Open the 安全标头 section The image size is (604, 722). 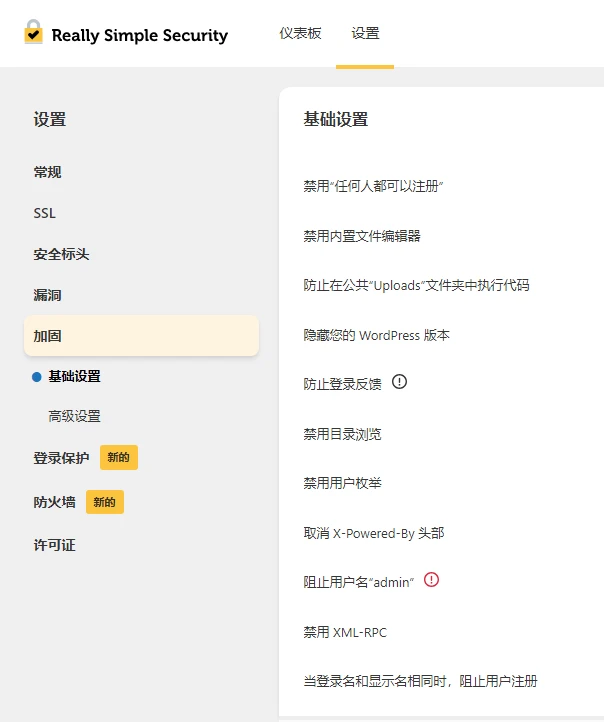(x=61, y=254)
